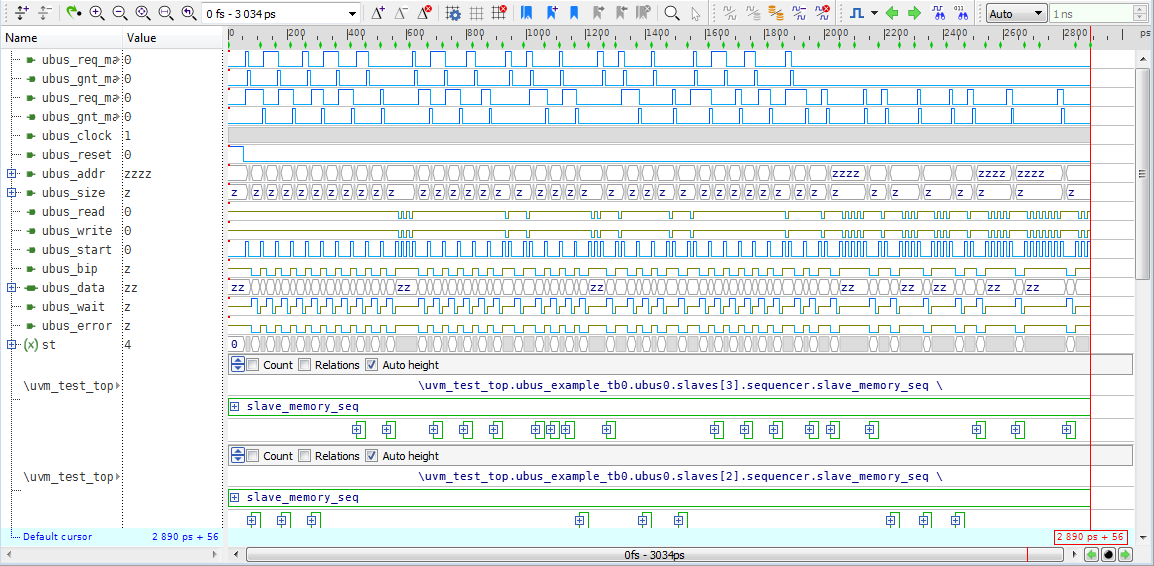The width and height of the screenshot is (1154, 566).
Task: Click height spinner of slaves[2] stream panel
Action: pos(238,456)
